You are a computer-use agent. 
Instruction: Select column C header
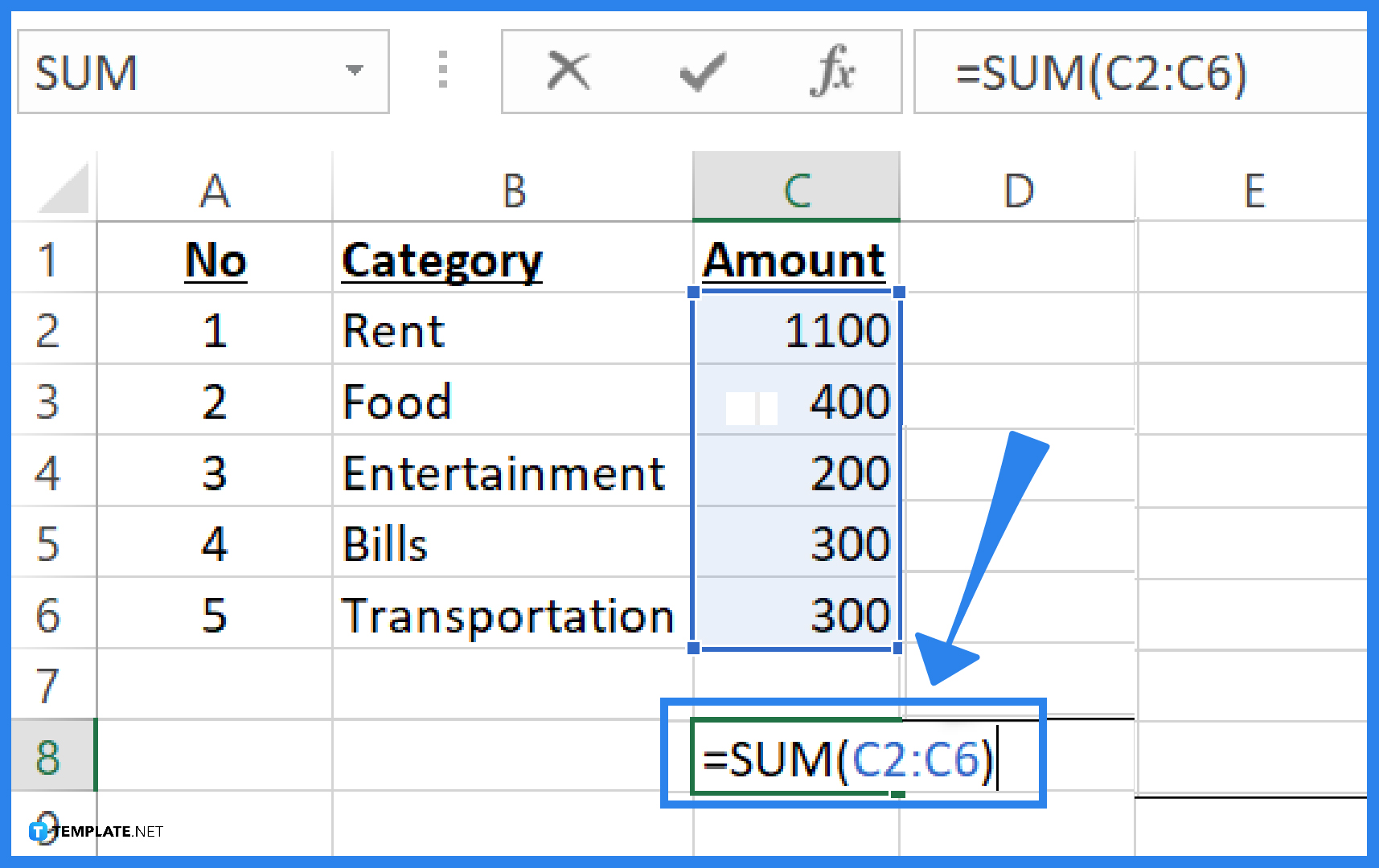796,186
